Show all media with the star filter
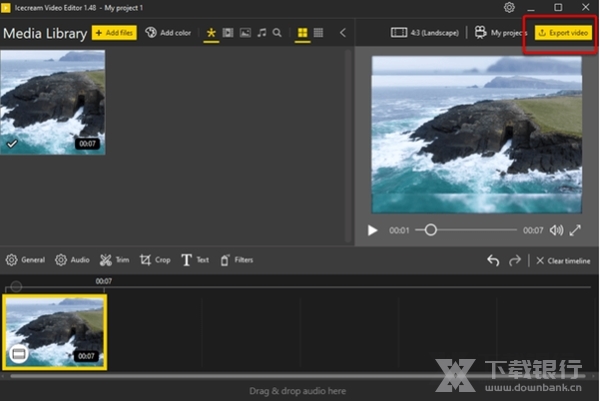This screenshot has width=600, height=401. (x=211, y=33)
